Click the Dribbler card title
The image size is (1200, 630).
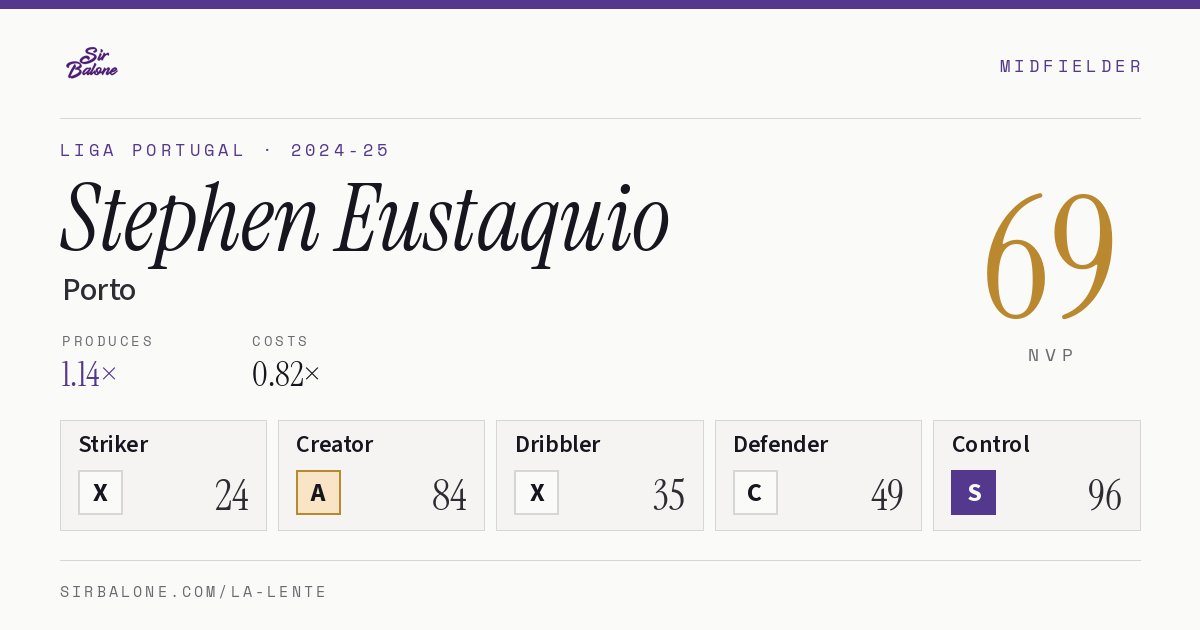(558, 444)
